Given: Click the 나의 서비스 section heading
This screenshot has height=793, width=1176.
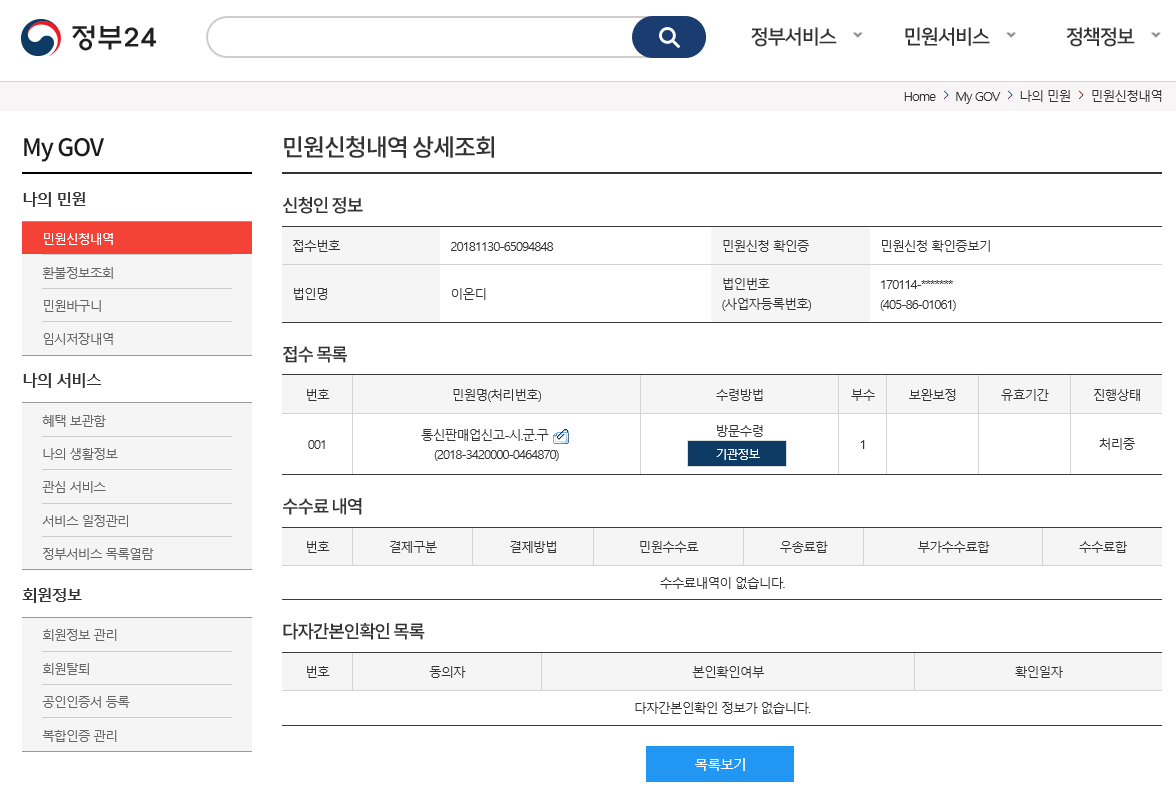Looking at the screenshot, I should point(62,380).
